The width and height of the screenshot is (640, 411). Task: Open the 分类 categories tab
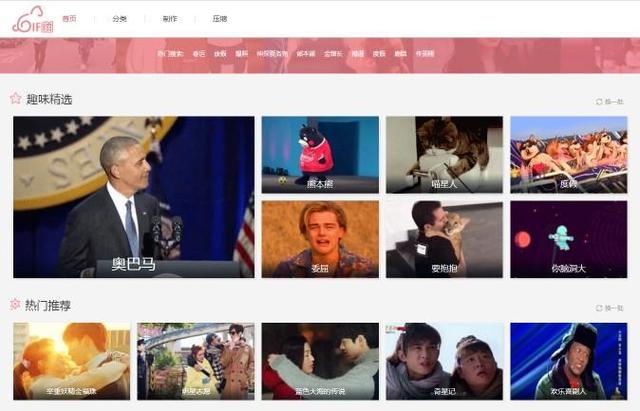[x=120, y=19]
